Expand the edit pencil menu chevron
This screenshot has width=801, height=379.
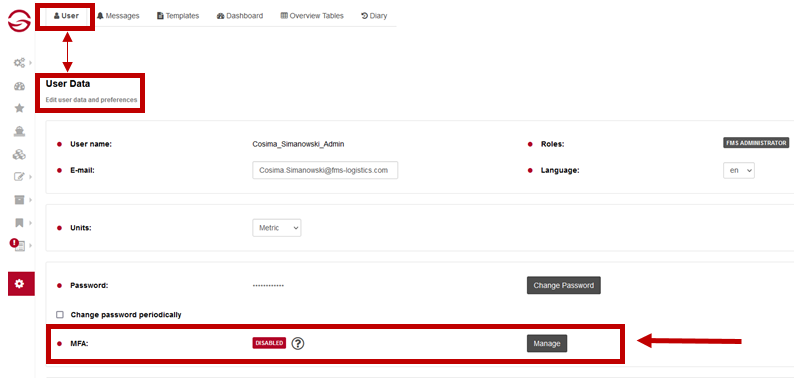31,177
